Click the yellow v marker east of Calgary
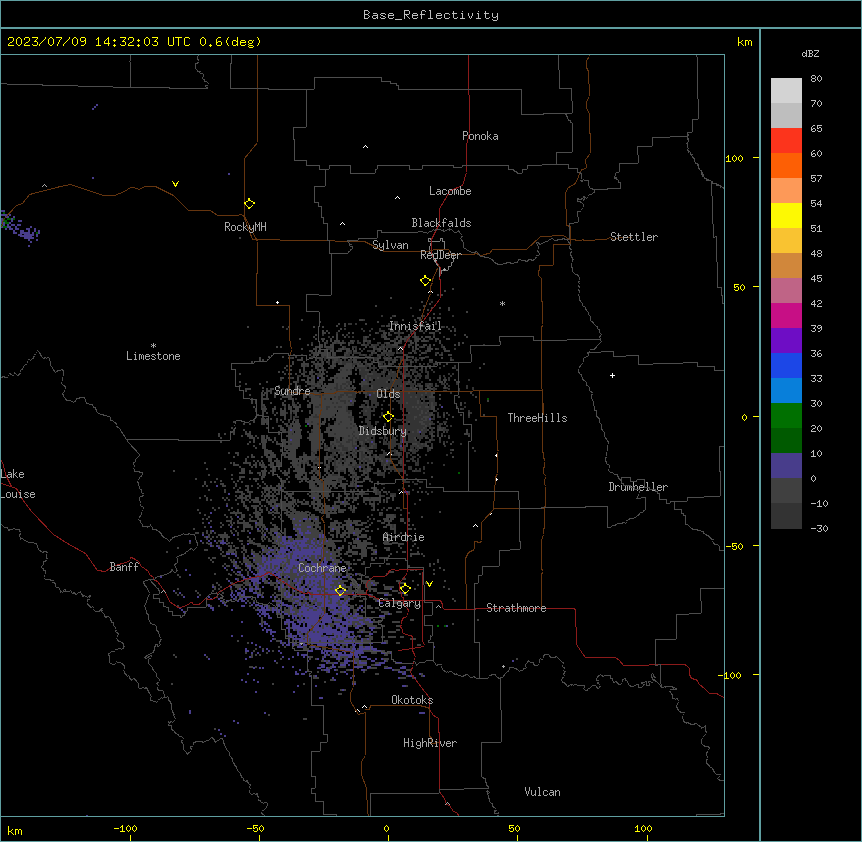Viewport: 862px width, 842px height. pos(429,584)
